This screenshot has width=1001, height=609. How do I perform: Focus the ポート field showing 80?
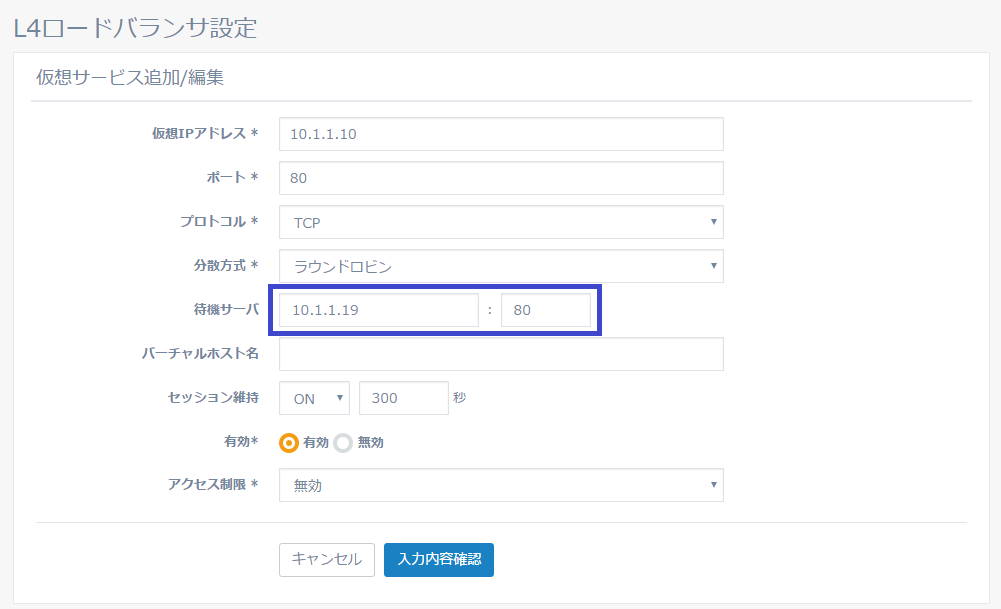[x=500, y=178]
